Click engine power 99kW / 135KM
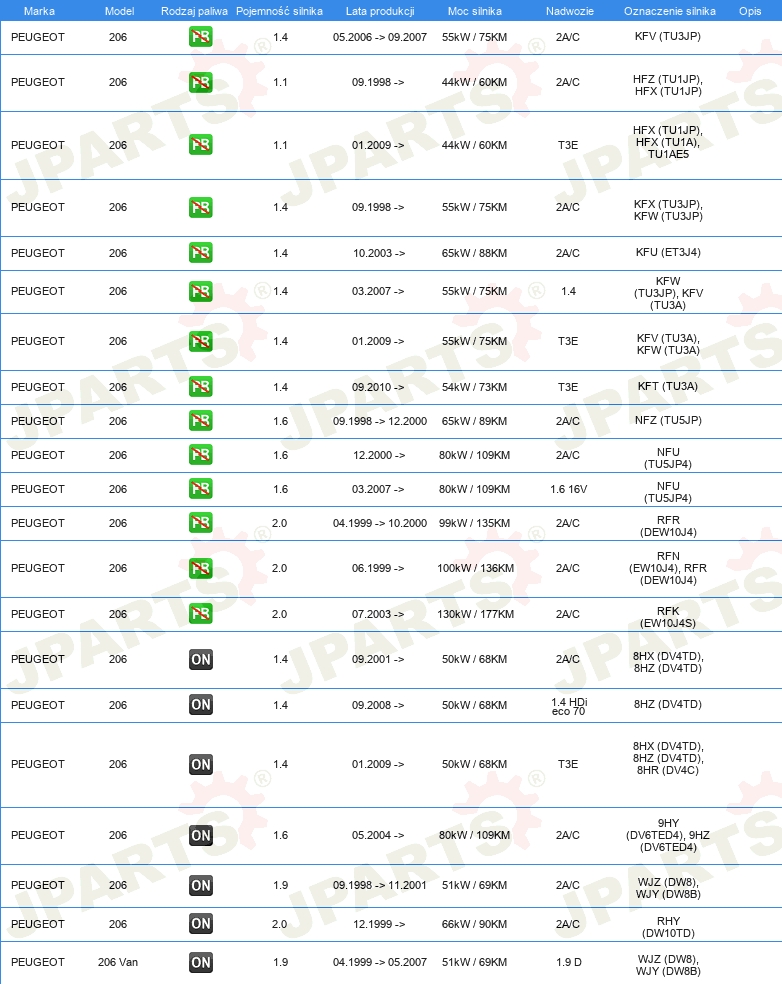This screenshot has height=984, width=782. [474, 523]
